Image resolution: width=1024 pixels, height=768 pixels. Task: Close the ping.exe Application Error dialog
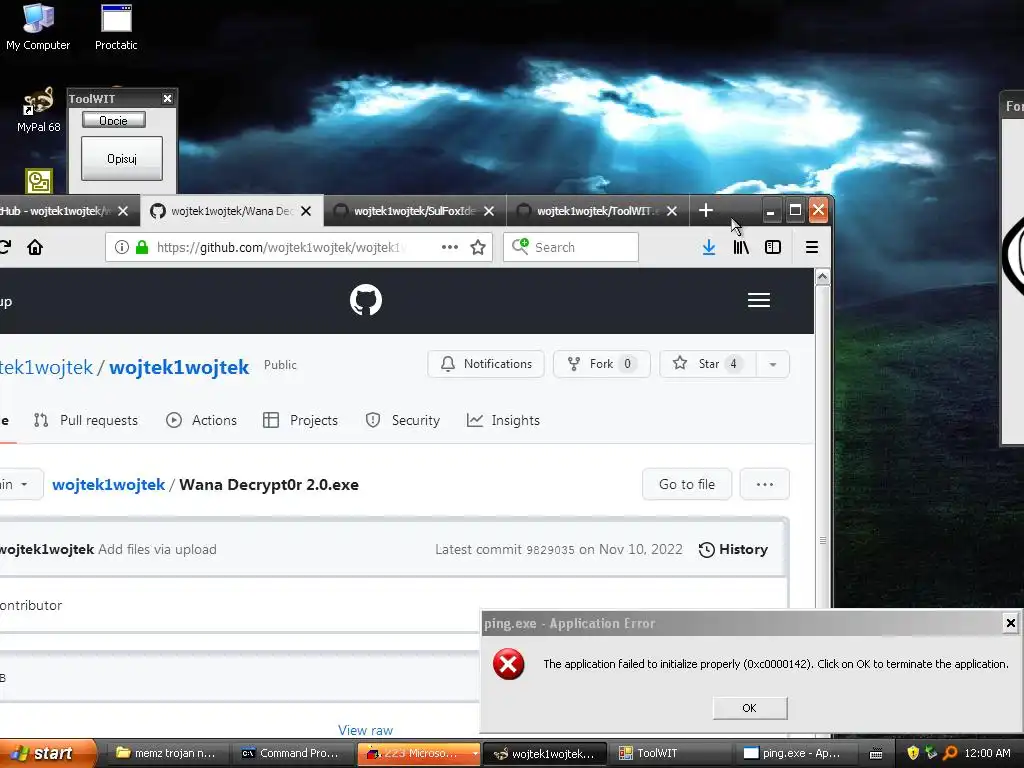1010,623
